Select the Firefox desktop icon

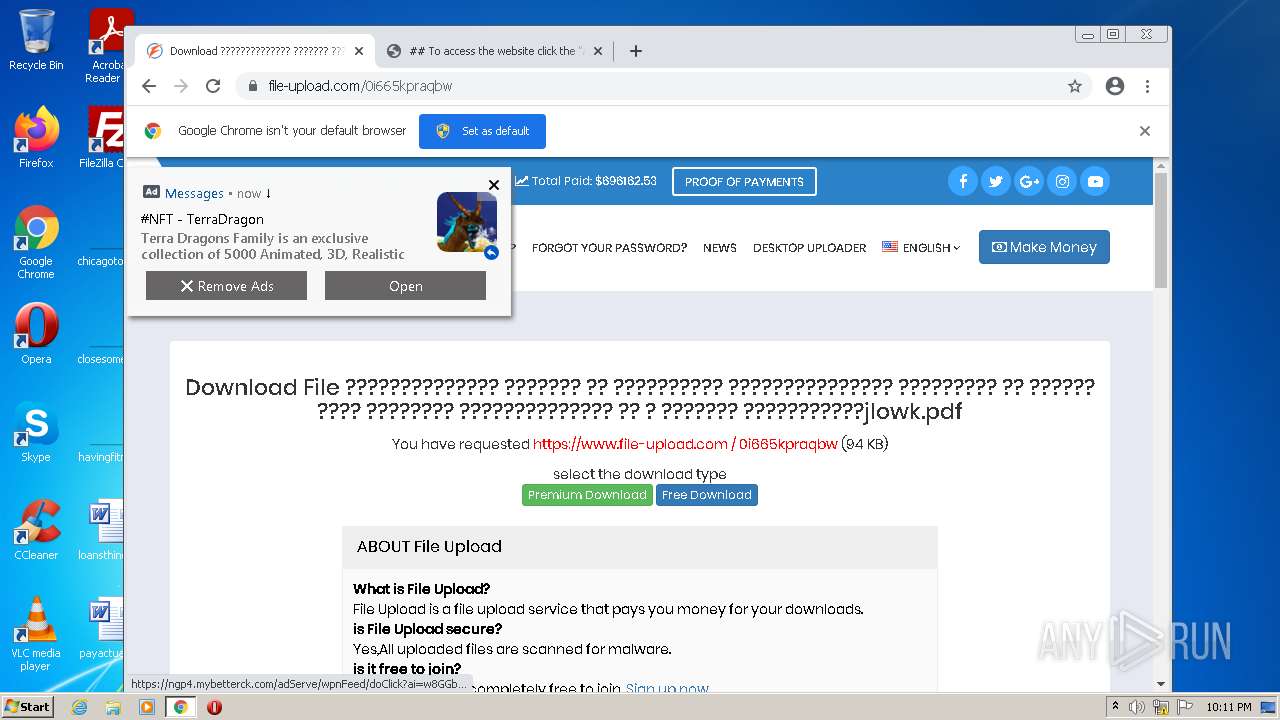pyautogui.click(x=36, y=137)
